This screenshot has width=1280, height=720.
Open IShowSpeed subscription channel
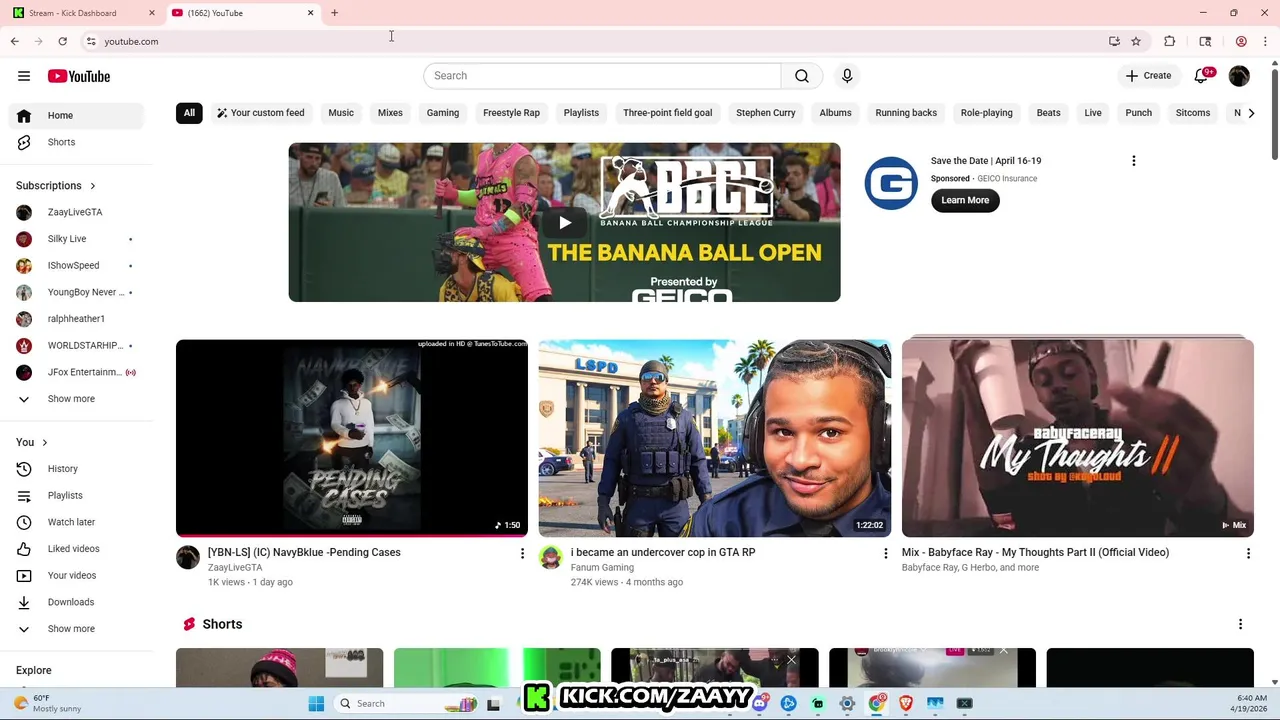point(75,266)
